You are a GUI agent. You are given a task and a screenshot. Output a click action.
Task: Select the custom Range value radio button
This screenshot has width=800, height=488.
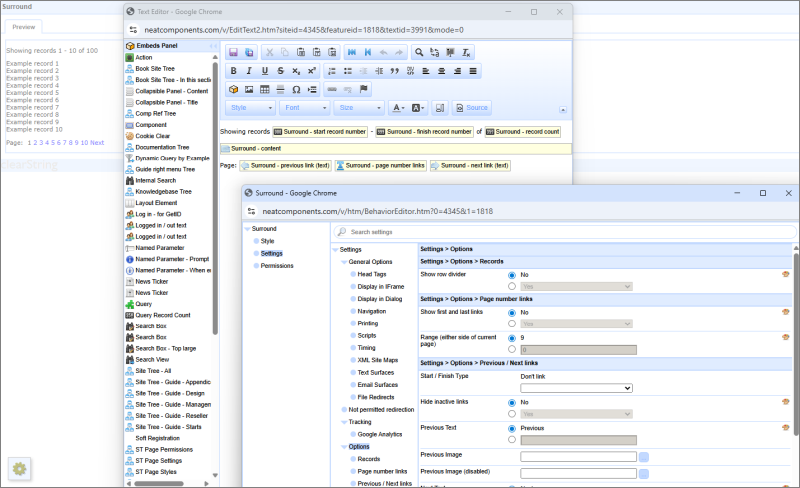click(x=513, y=350)
